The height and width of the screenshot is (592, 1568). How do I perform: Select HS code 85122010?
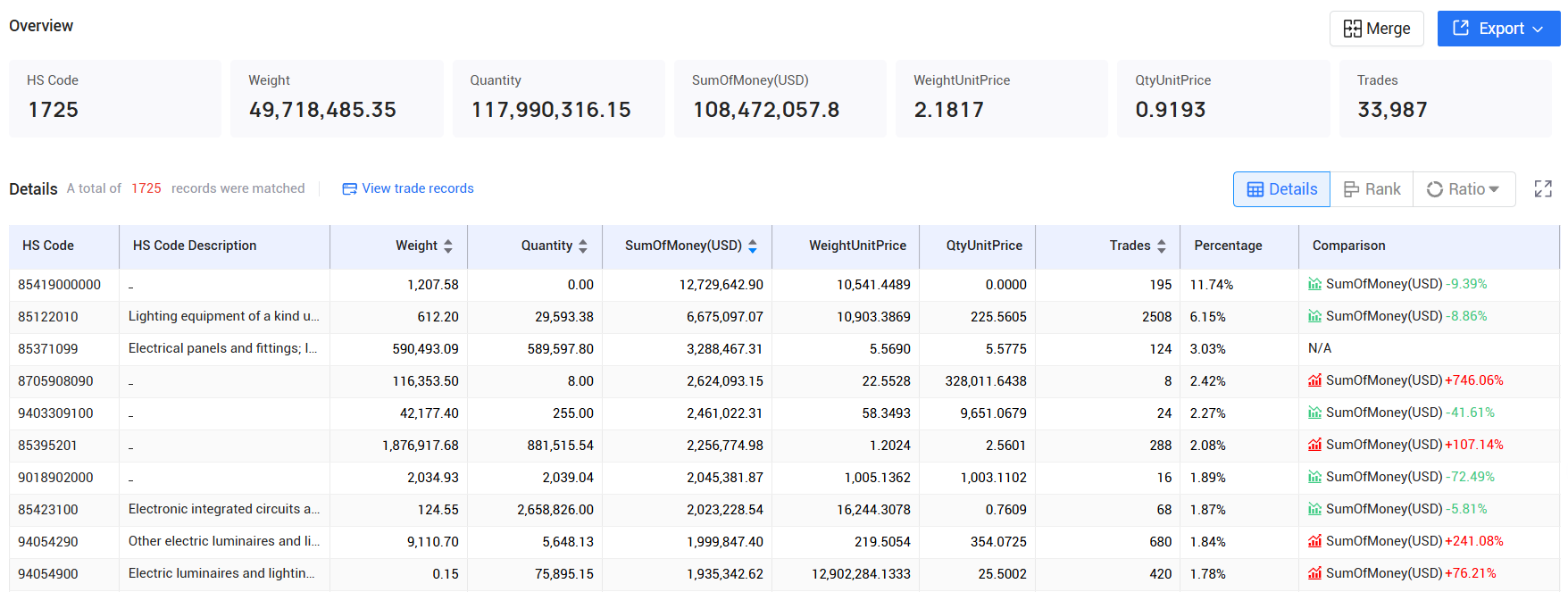pyautogui.click(x=48, y=317)
